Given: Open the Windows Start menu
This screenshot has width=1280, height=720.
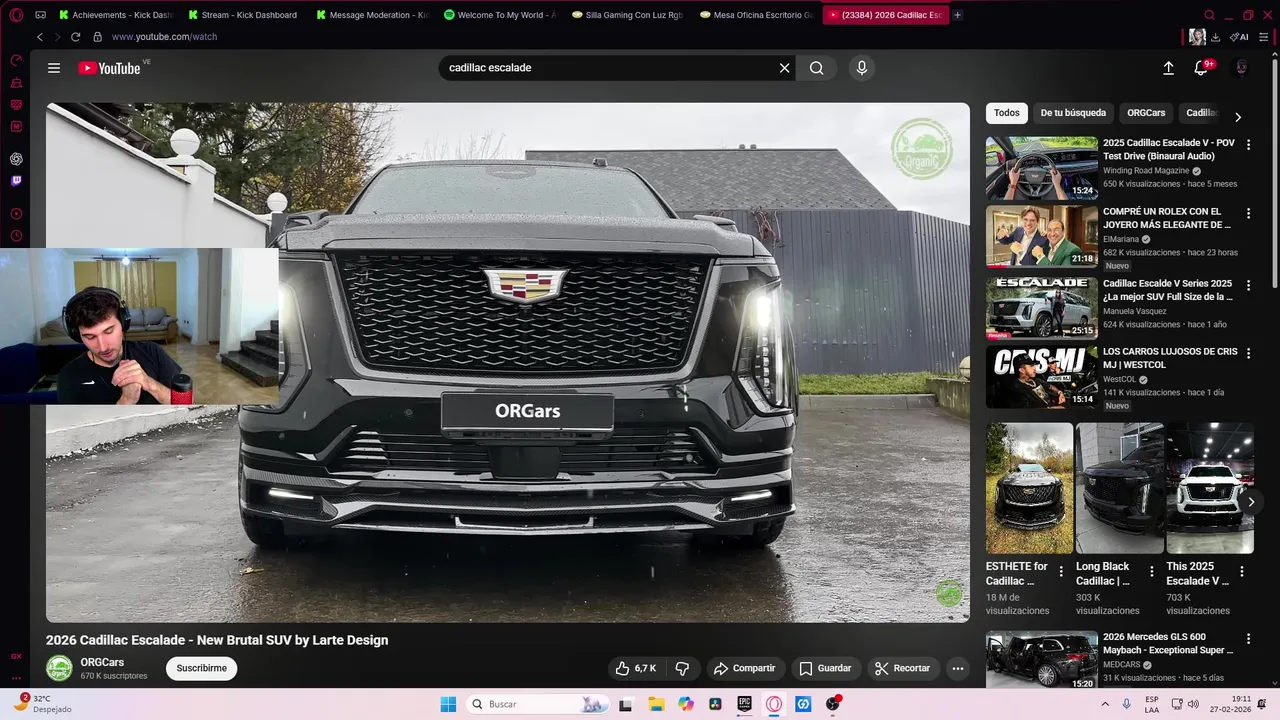Looking at the screenshot, I should (448, 704).
